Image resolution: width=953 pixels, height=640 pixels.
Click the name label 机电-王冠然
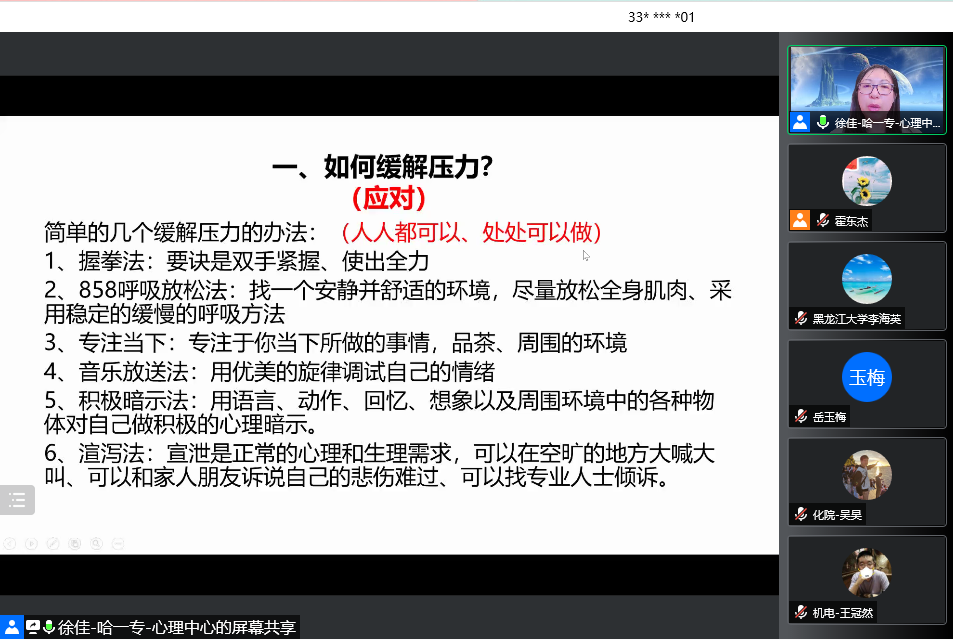[842, 613]
